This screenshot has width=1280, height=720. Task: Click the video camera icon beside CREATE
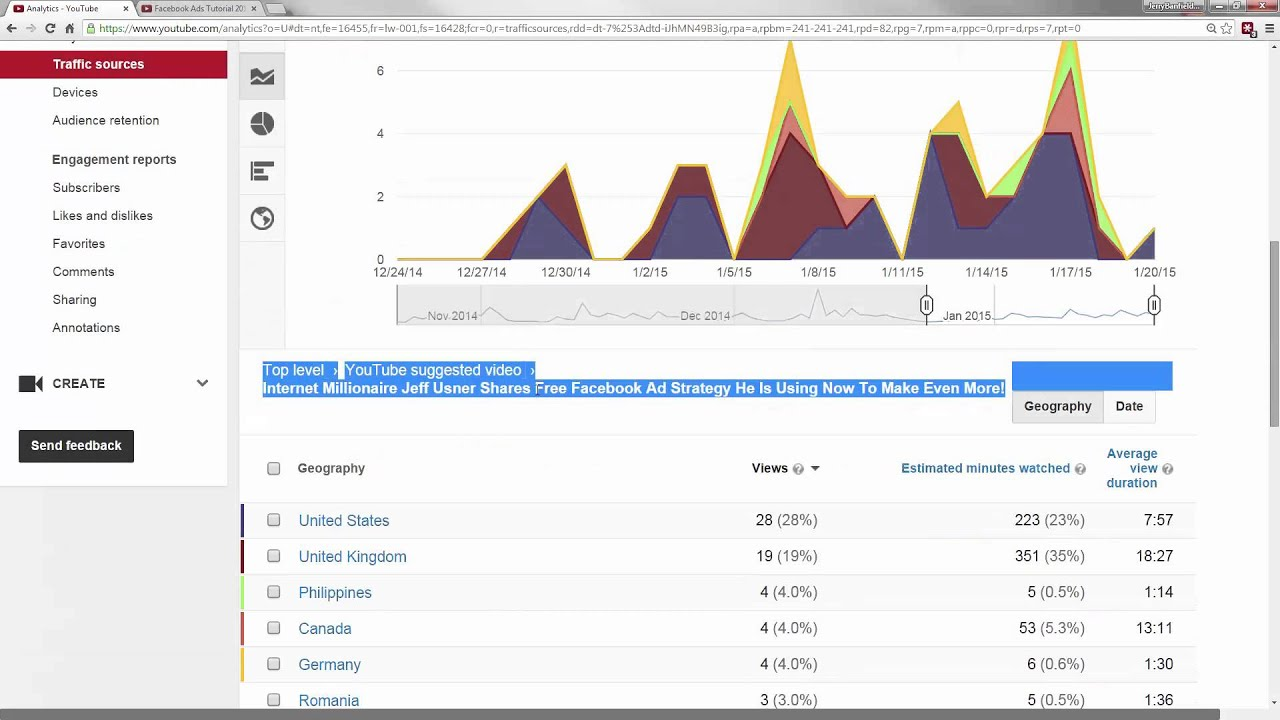[x=31, y=383]
